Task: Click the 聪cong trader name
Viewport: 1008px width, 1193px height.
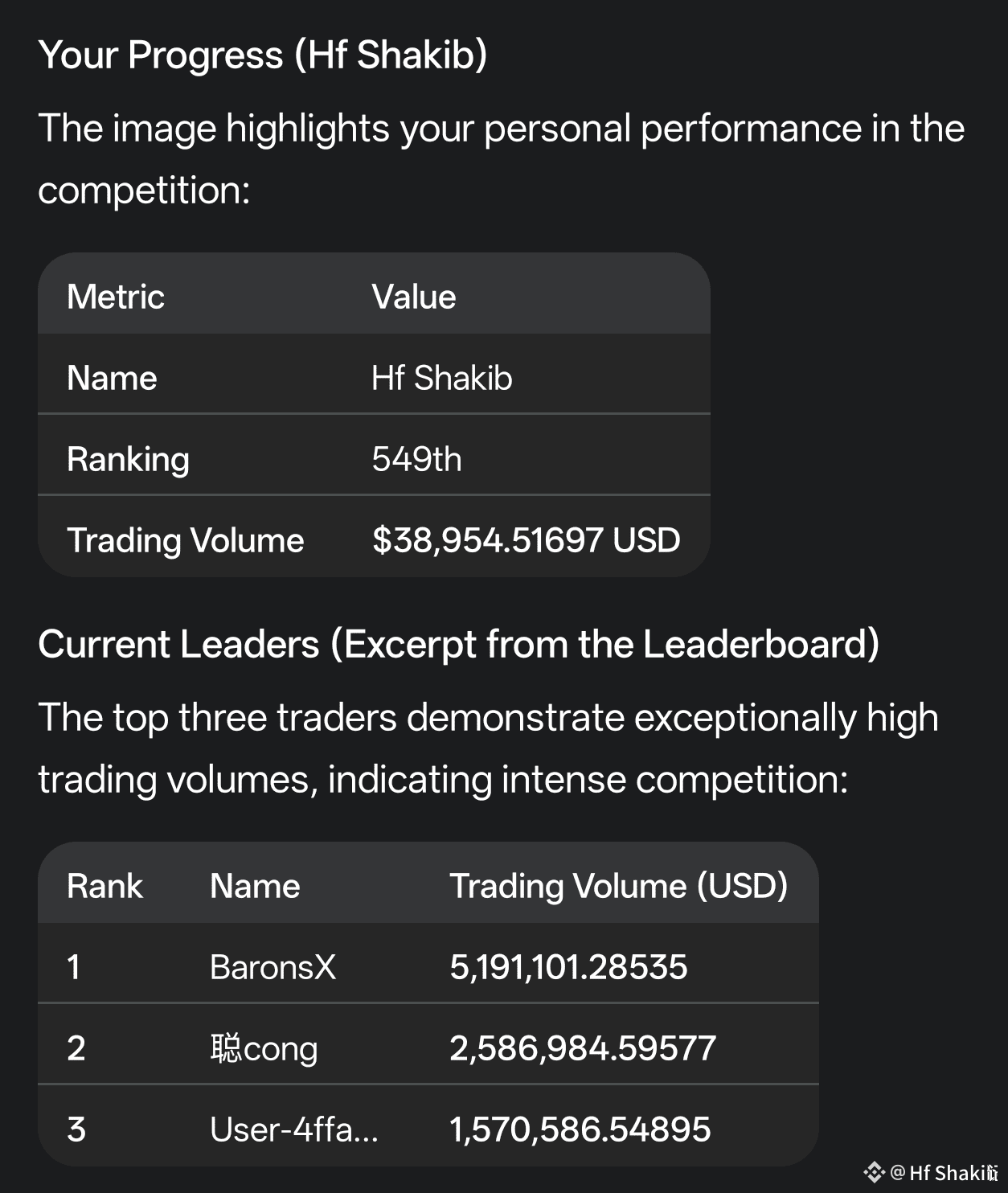Action: coord(264,1048)
